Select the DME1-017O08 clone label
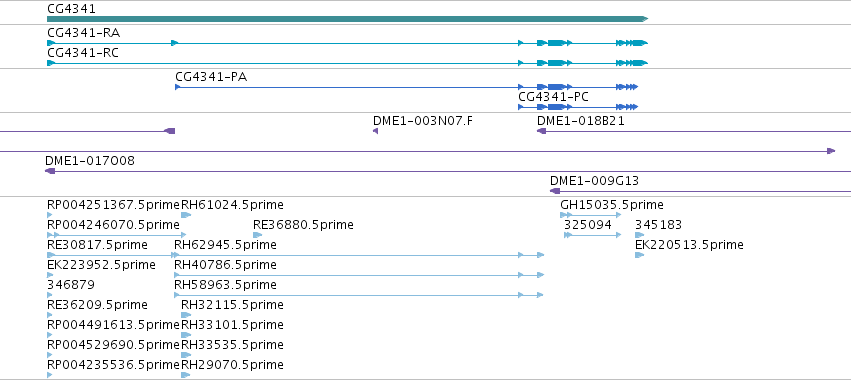 (x=90, y=161)
